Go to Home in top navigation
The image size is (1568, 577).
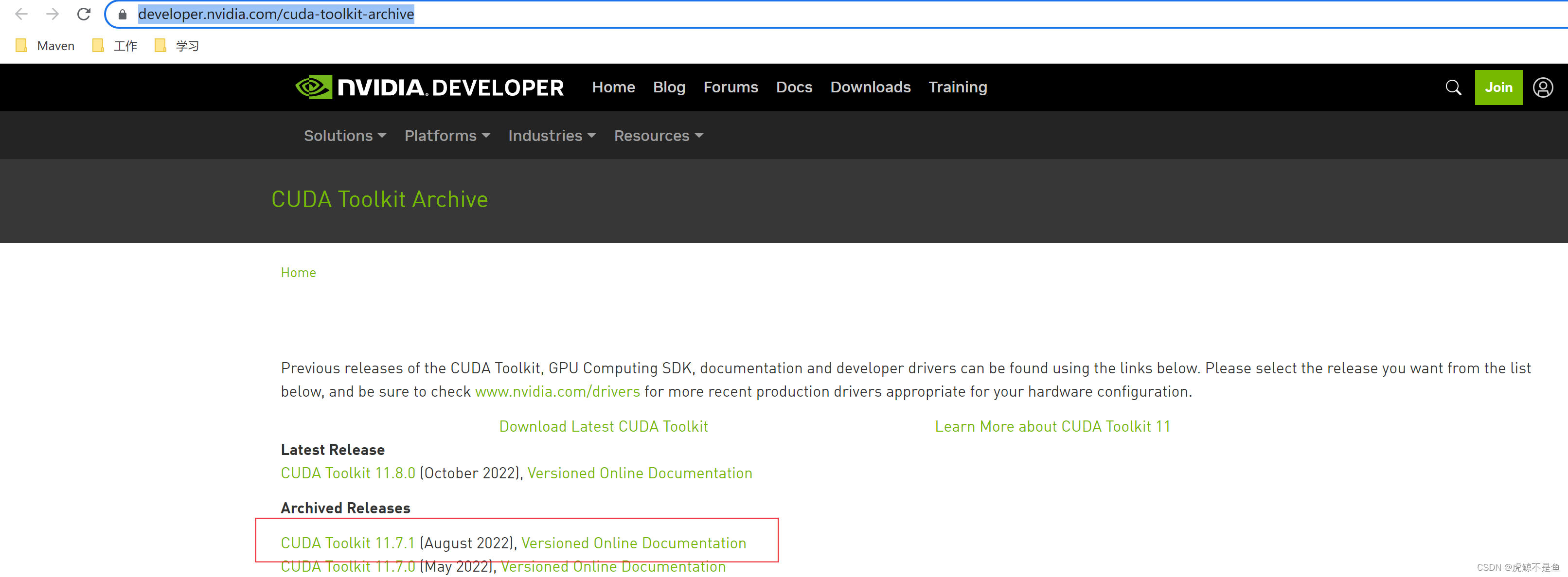(x=614, y=87)
